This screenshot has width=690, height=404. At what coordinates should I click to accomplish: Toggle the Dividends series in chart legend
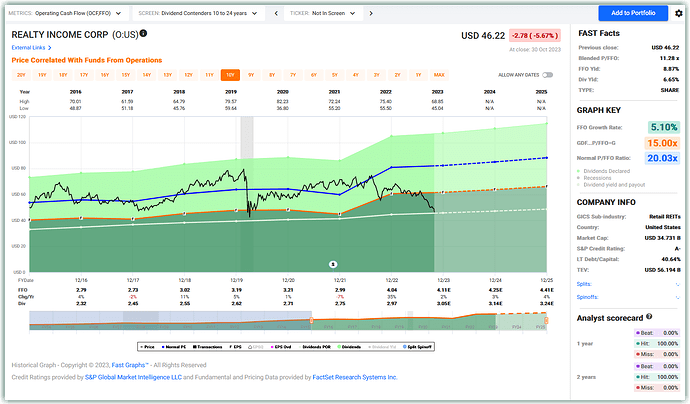349,347
